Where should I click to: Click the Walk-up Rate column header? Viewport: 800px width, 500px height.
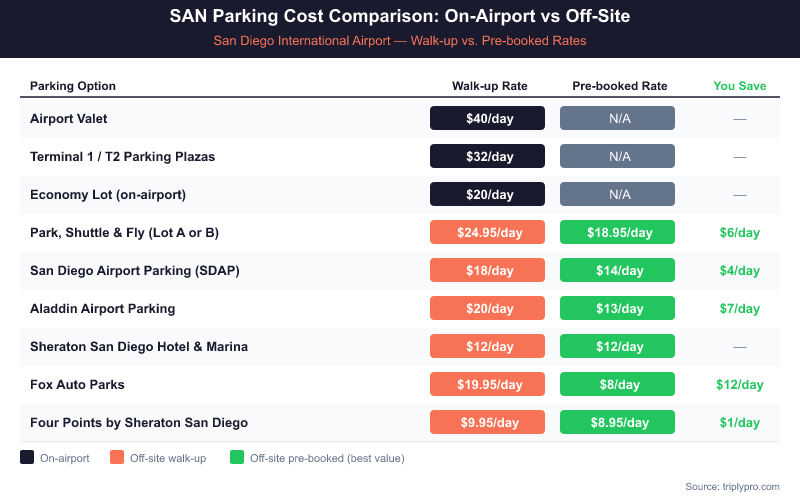click(489, 86)
